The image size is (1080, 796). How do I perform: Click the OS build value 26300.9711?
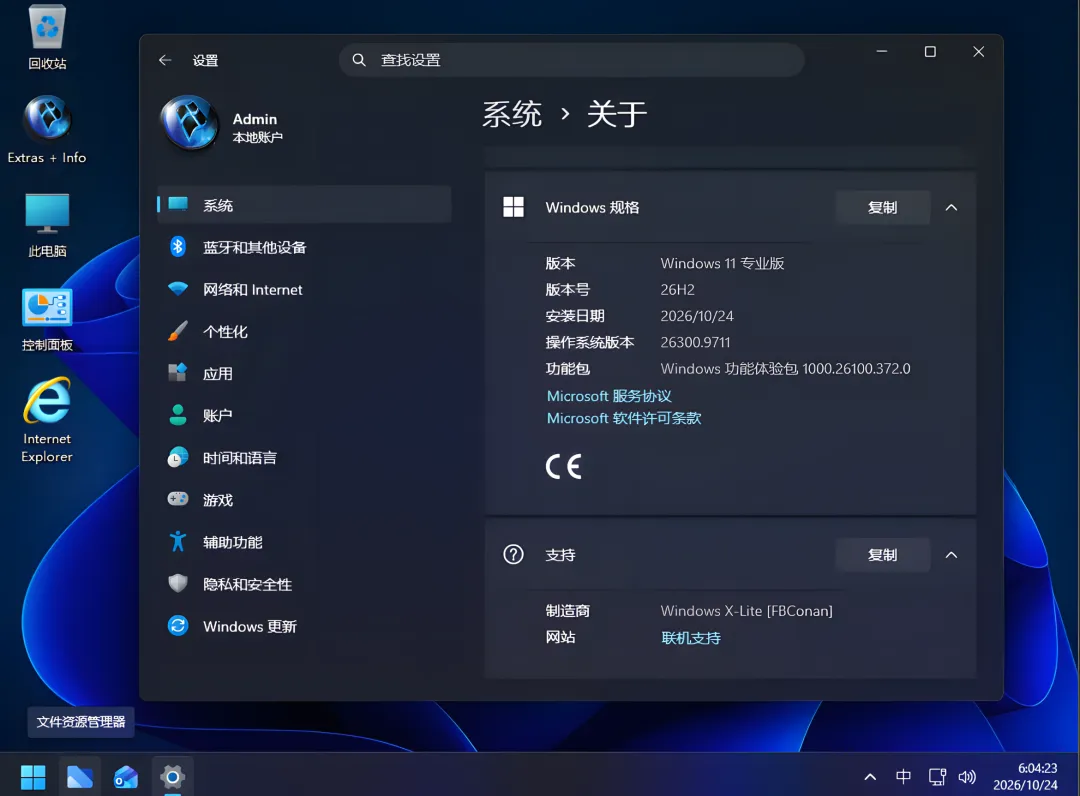click(x=695, y=342)
